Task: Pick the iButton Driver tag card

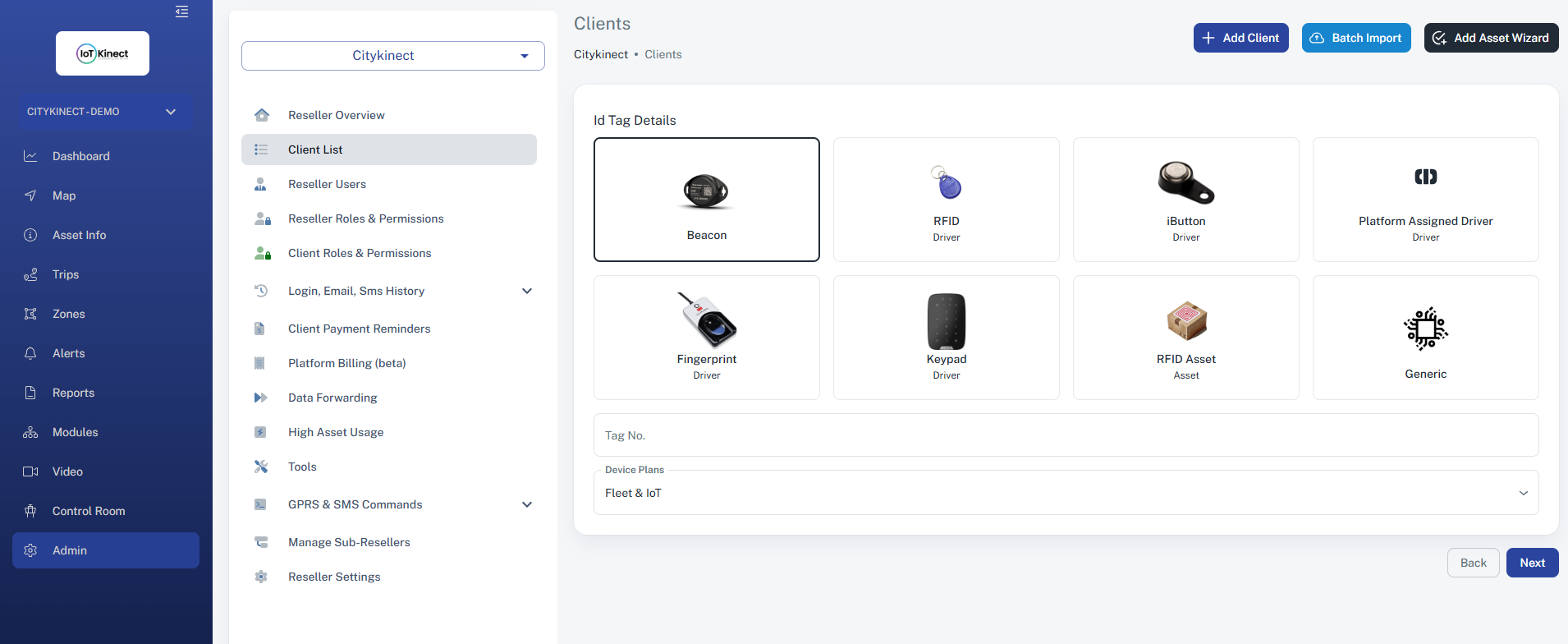Action: (1185, 200)
